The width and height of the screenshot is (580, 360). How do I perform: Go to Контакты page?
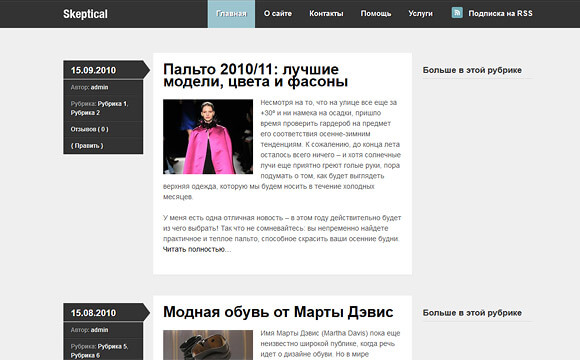coord(326,14)
